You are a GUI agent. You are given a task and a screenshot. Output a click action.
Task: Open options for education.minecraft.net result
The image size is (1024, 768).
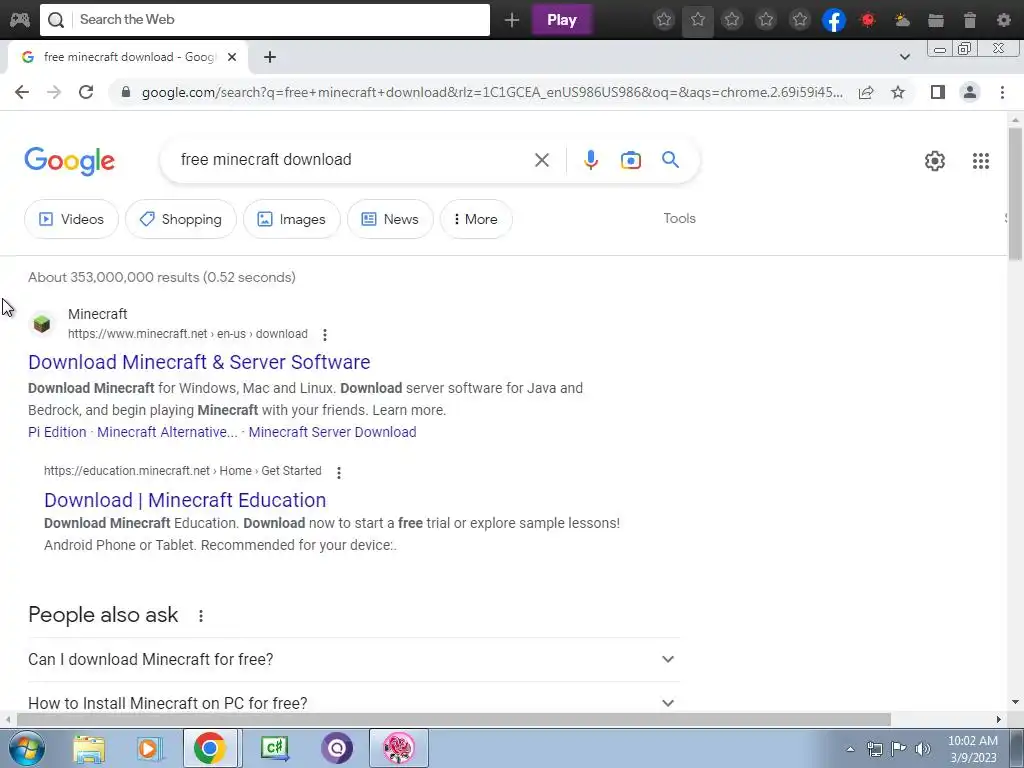338,472
